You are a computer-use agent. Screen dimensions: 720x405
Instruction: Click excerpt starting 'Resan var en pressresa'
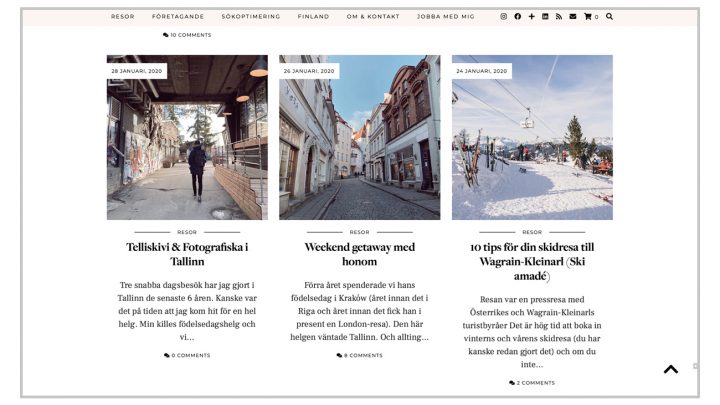[532, 332]
